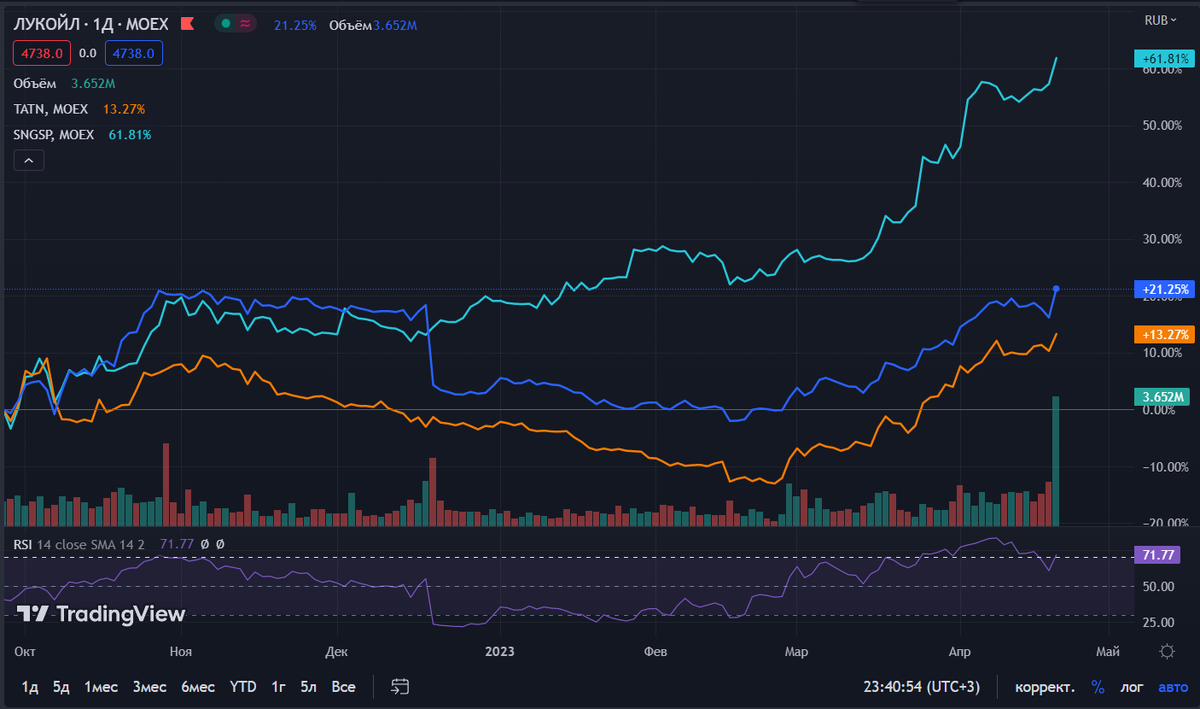Select the 1г time range
Image resolution: width=1200 pixels, height=709 pixels.
pyautogui.click(x=280, y=687)
